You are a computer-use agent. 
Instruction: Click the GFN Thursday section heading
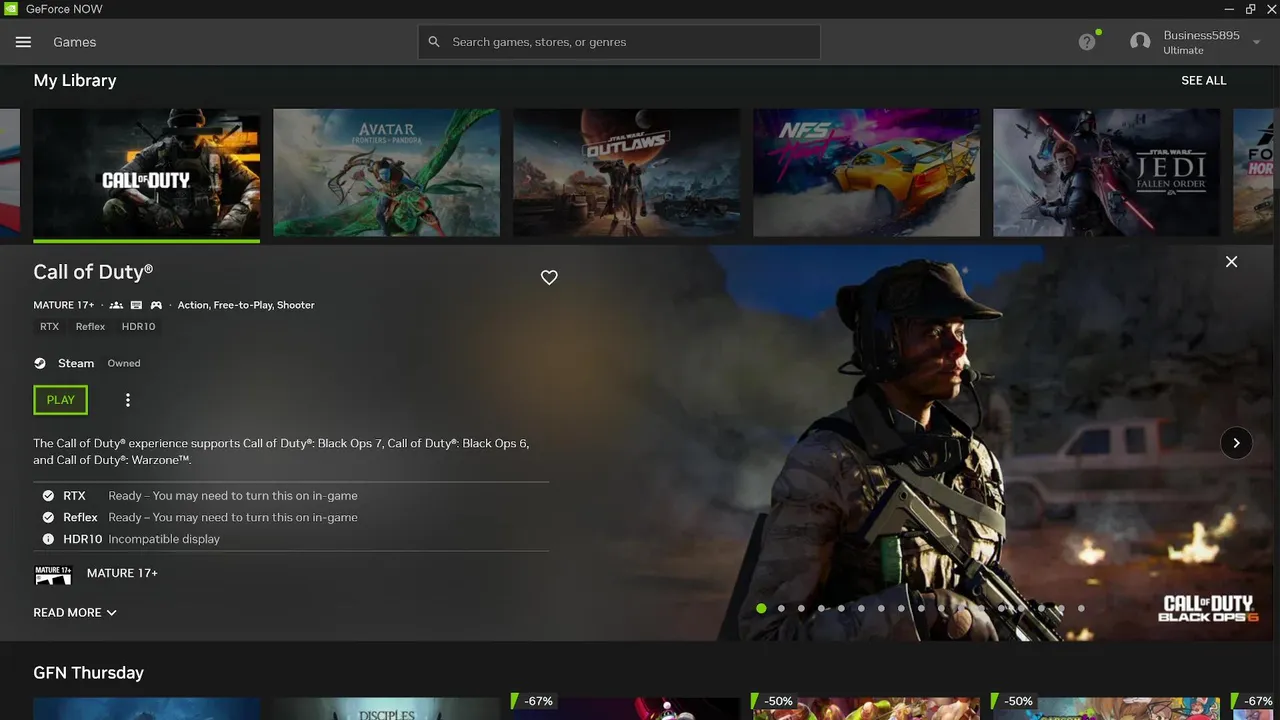(88, 672)
